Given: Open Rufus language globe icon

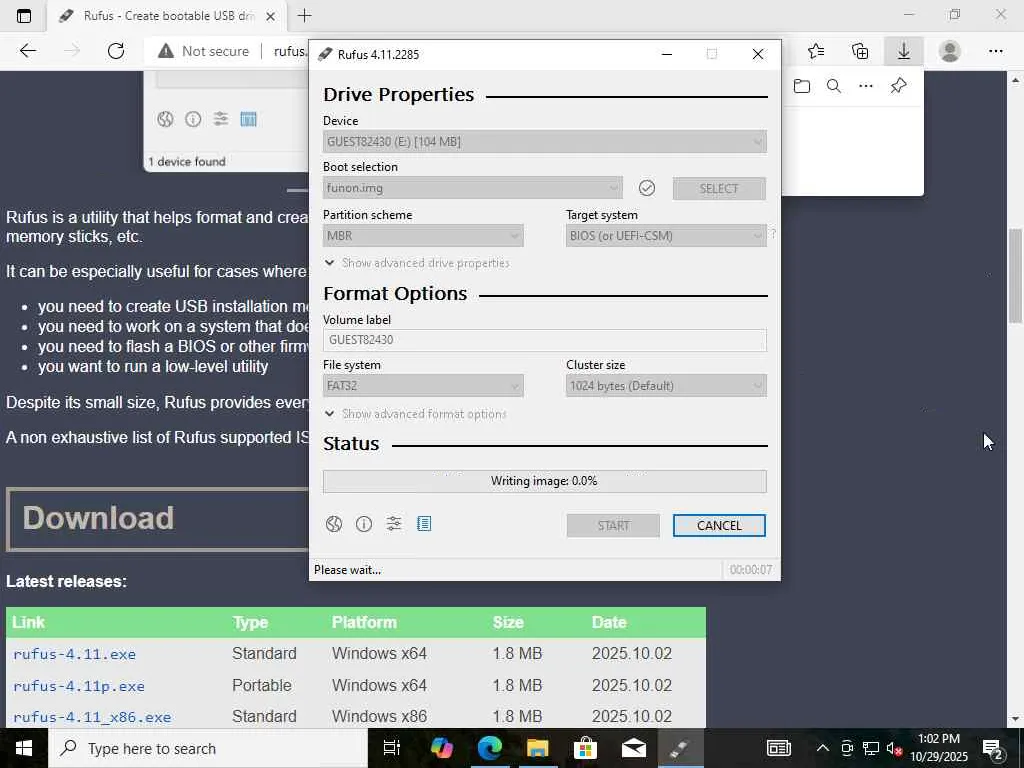Looking at the screenshot, I should click(334, 524).
